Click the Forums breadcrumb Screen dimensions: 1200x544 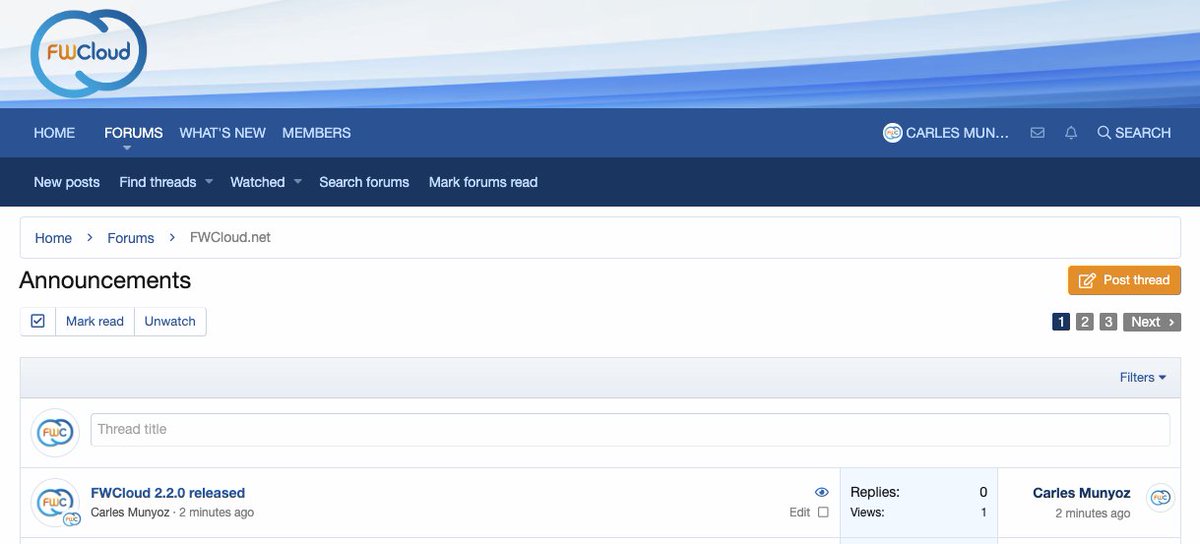(131, 238)
